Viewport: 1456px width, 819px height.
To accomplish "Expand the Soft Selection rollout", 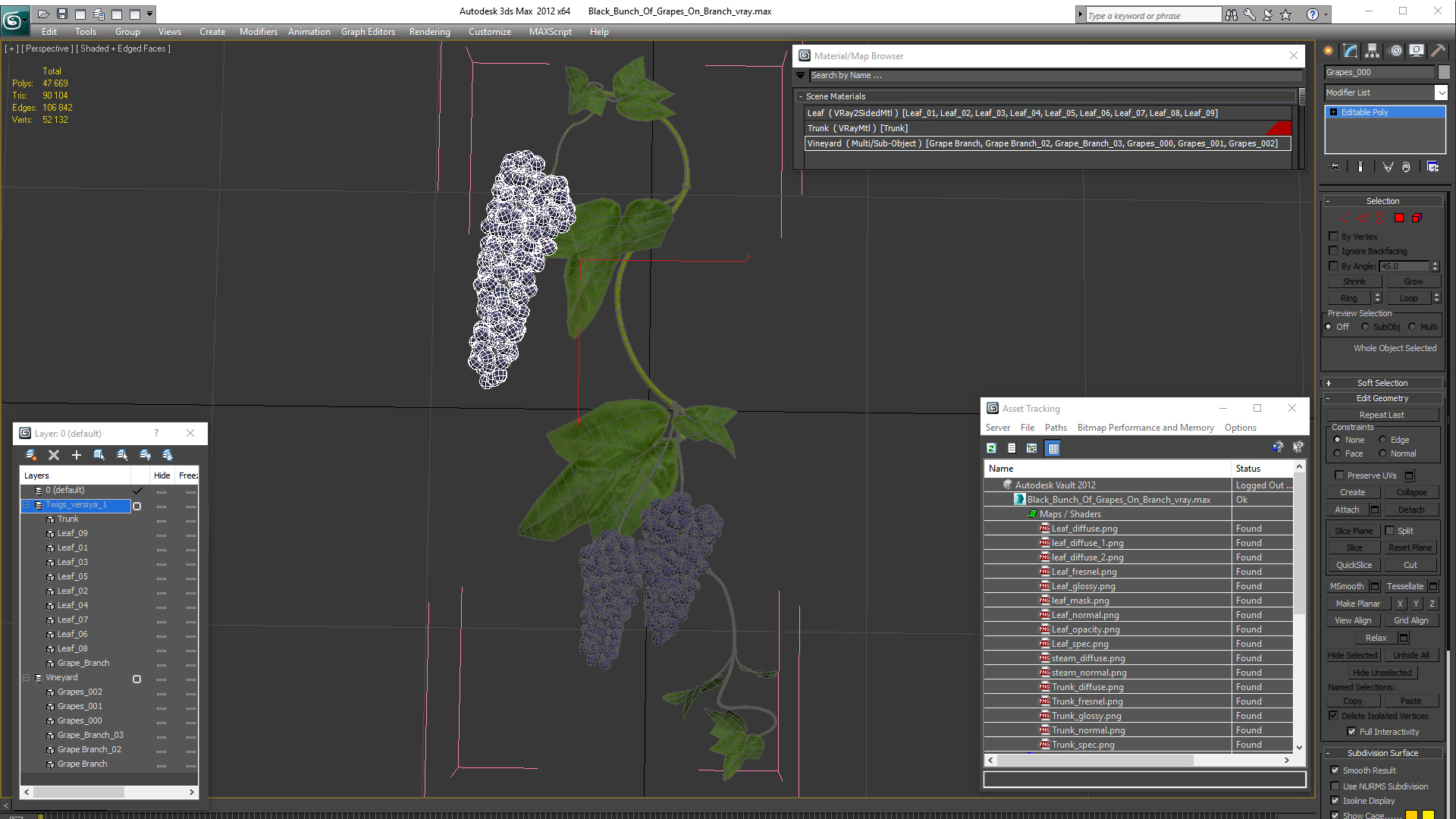I will click(x=1382, y=383).
